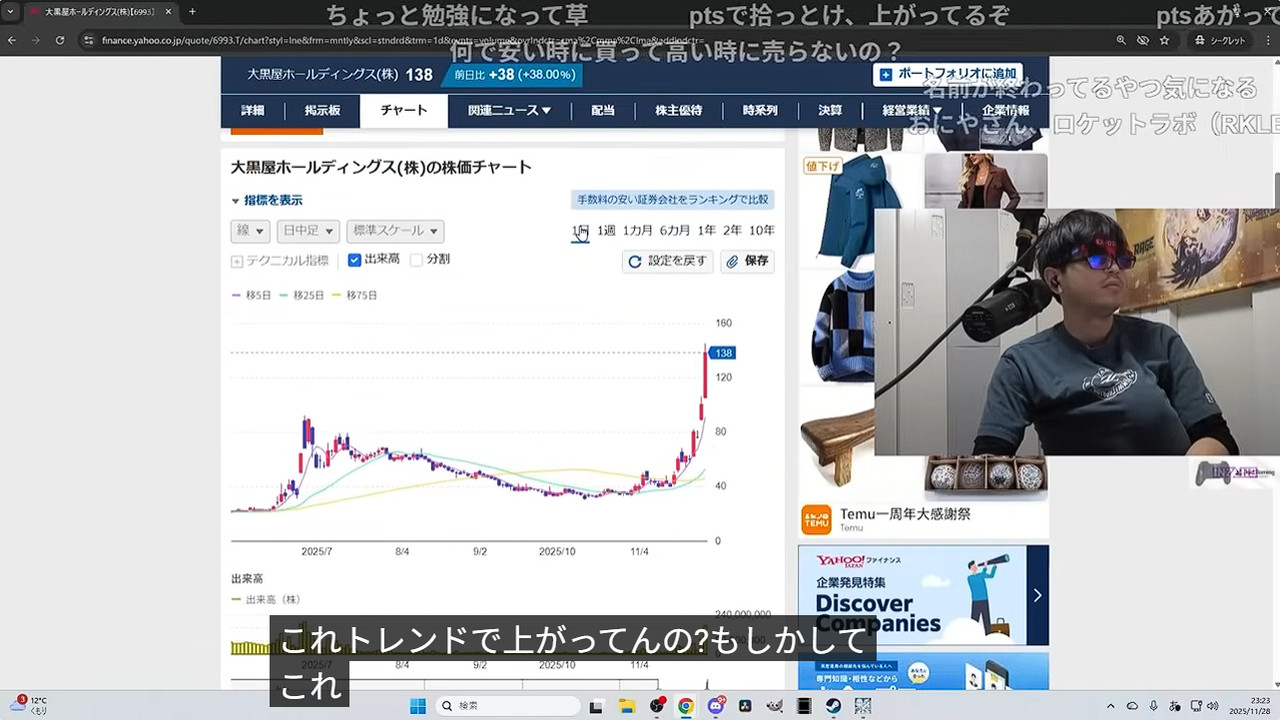
Task: Uncheck the 出来高 volume checkbox
Action: click(x=354, y=260)
